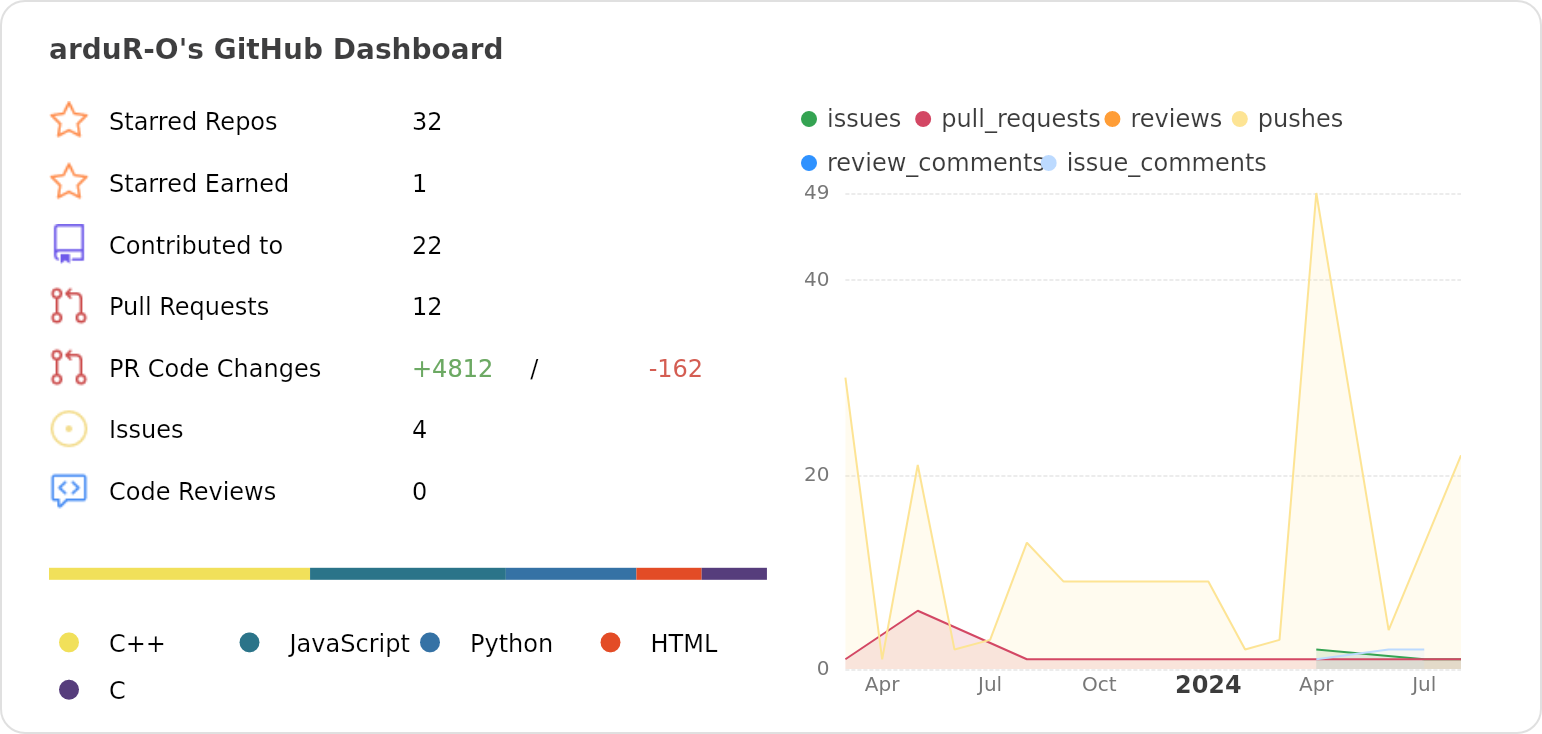This screenshot has height=734, width=1542.
Task: Click the Code Reviews value 0
Action: coord(420,492)
